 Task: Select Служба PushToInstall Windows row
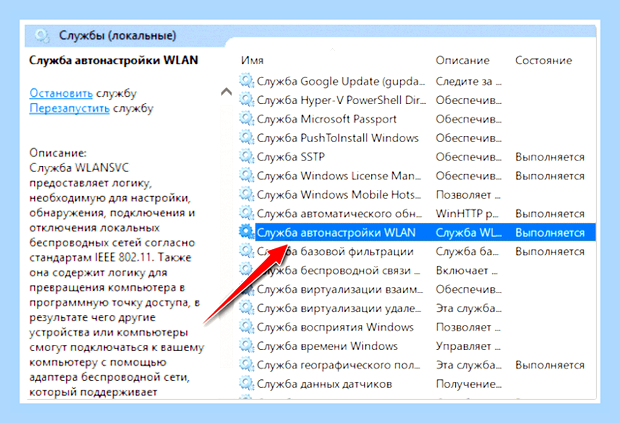[x=417, y=138]
